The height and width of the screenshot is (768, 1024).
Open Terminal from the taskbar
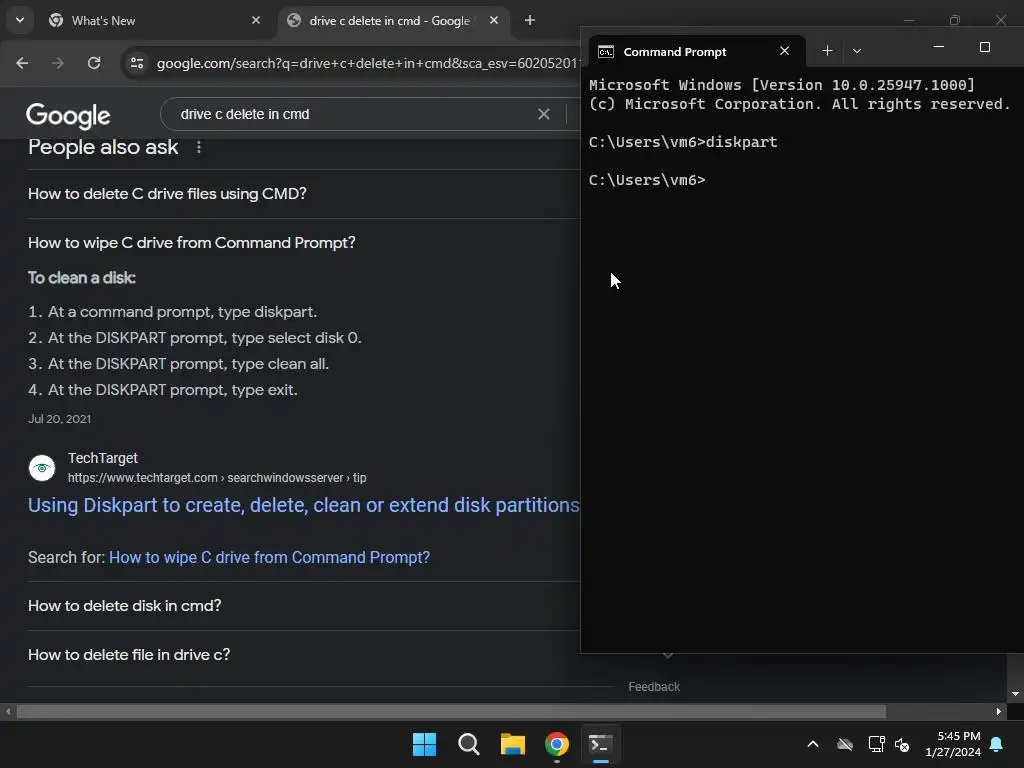(x=601, y=744)
